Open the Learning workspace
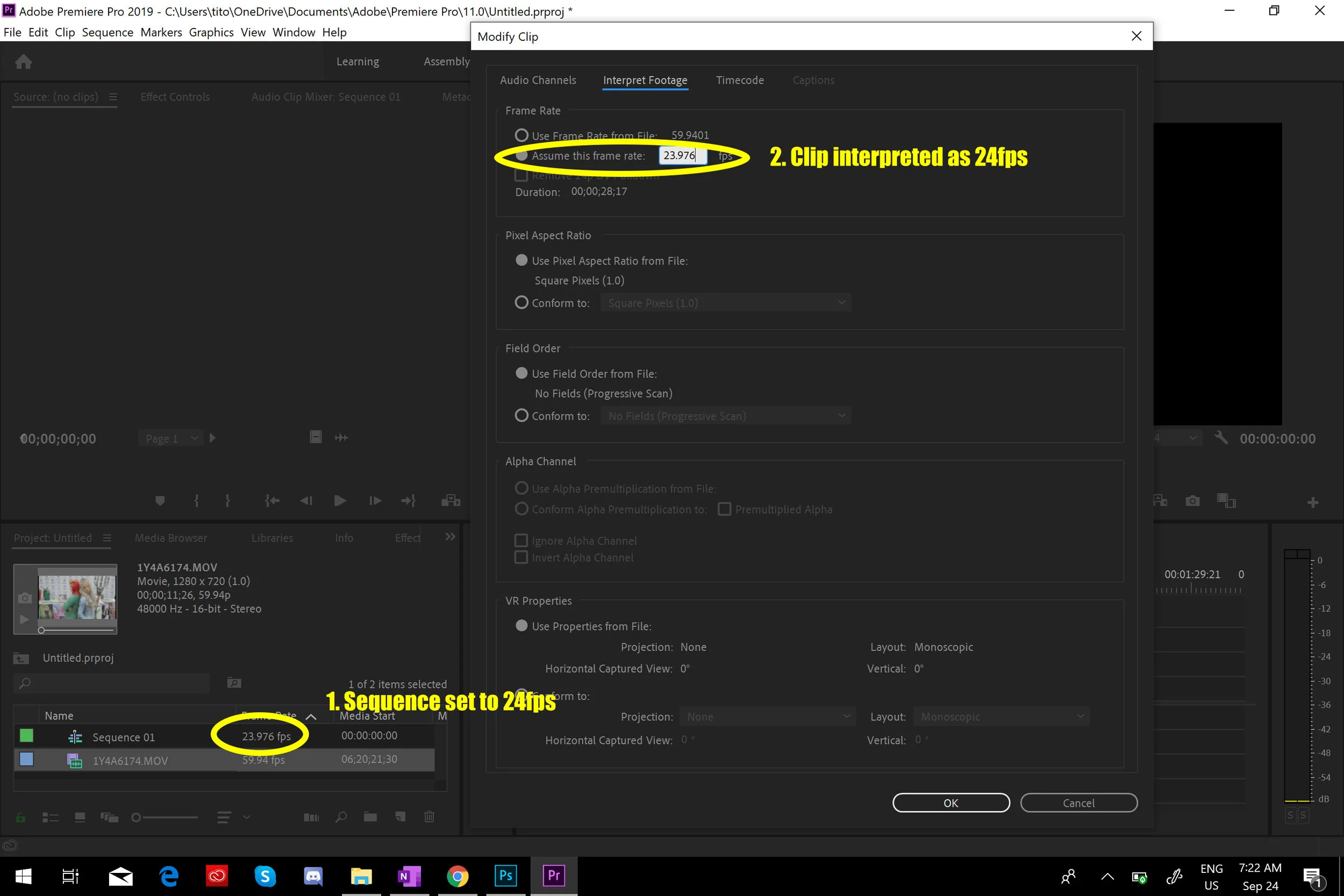The width and height of the screenshot is (1344, 896). click(x=357, y=61)
